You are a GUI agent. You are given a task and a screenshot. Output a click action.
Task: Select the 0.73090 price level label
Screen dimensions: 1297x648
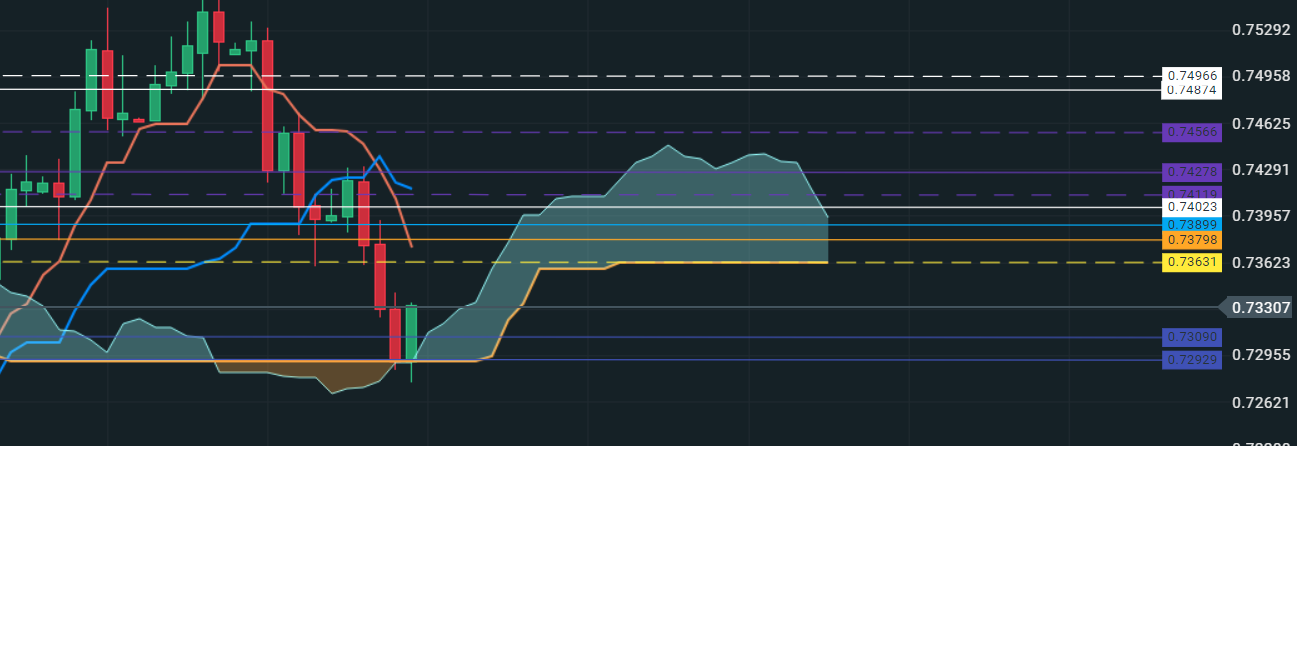click(1192, 337)
